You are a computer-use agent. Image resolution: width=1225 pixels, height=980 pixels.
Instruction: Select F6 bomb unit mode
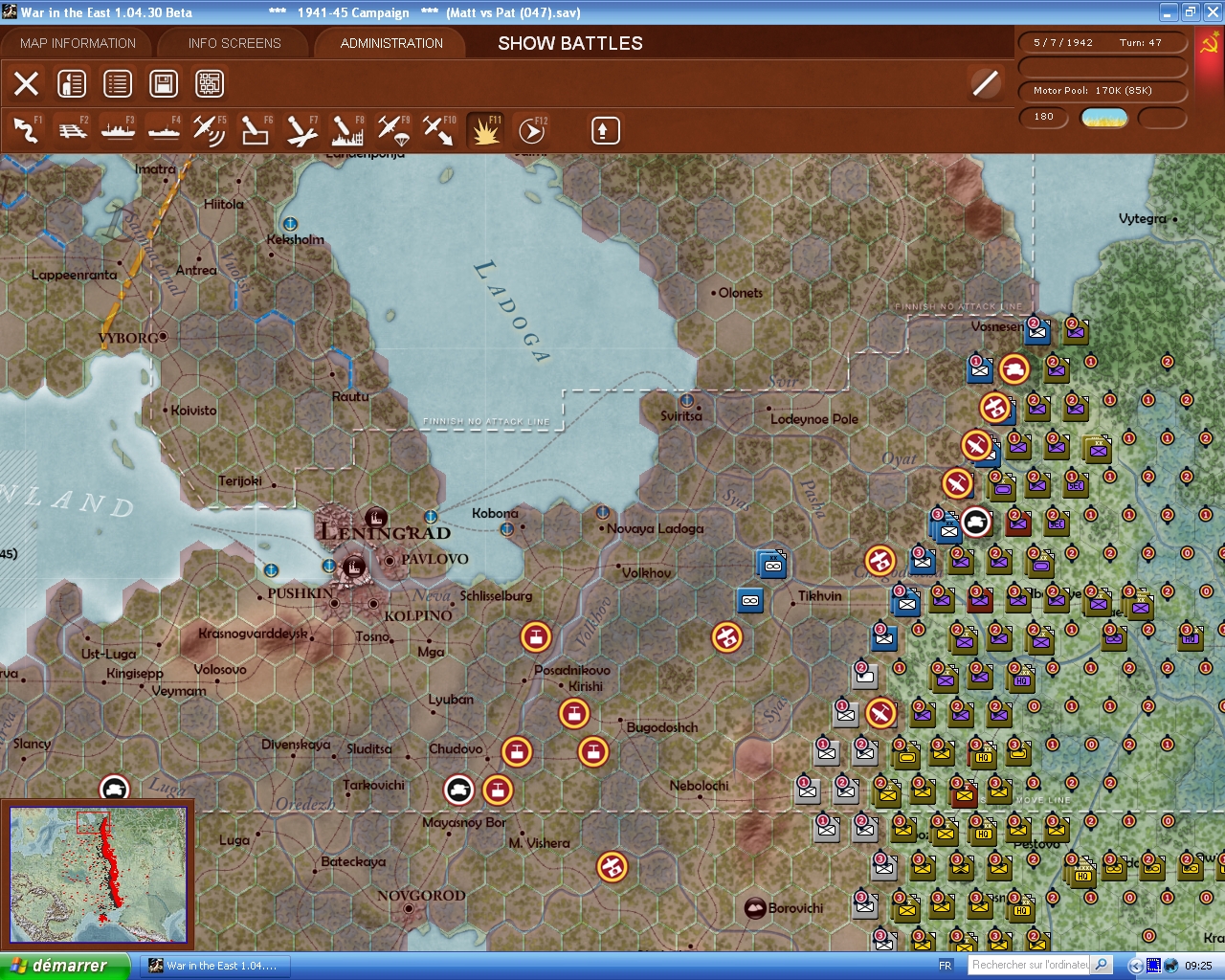(x=256, y=130)
